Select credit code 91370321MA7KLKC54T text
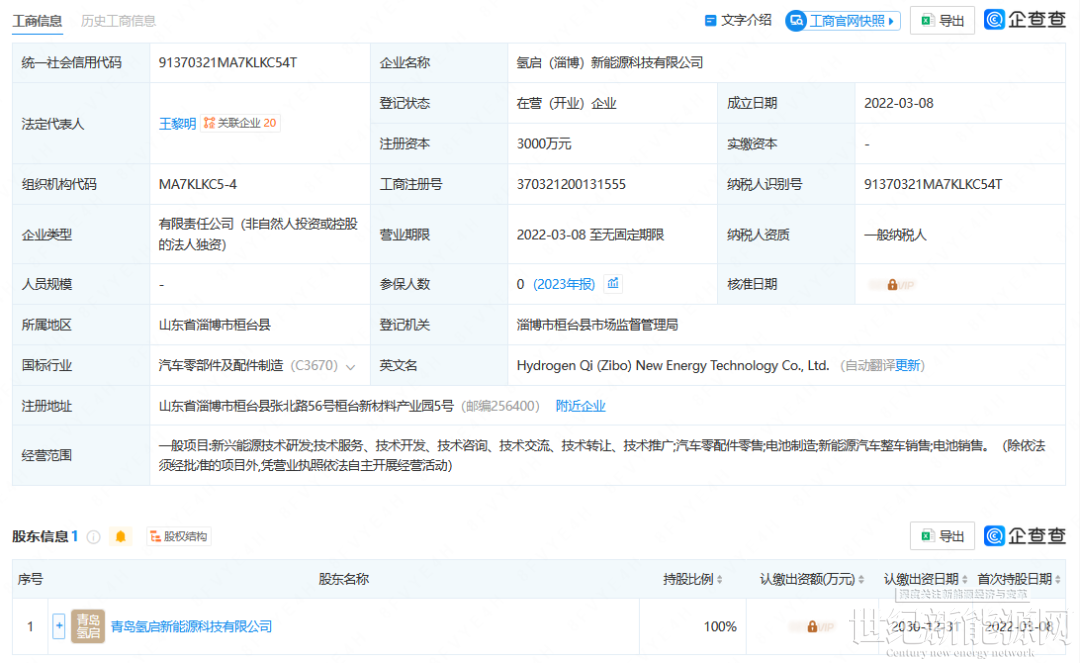The height and width of the screenshot is (663, 1080). (228, 63)
